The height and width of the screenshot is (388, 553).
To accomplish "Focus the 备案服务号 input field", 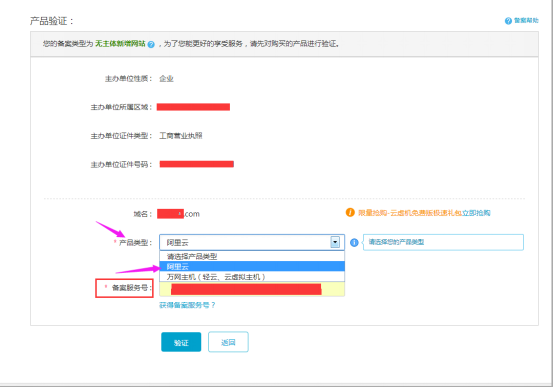I will 252,289.
